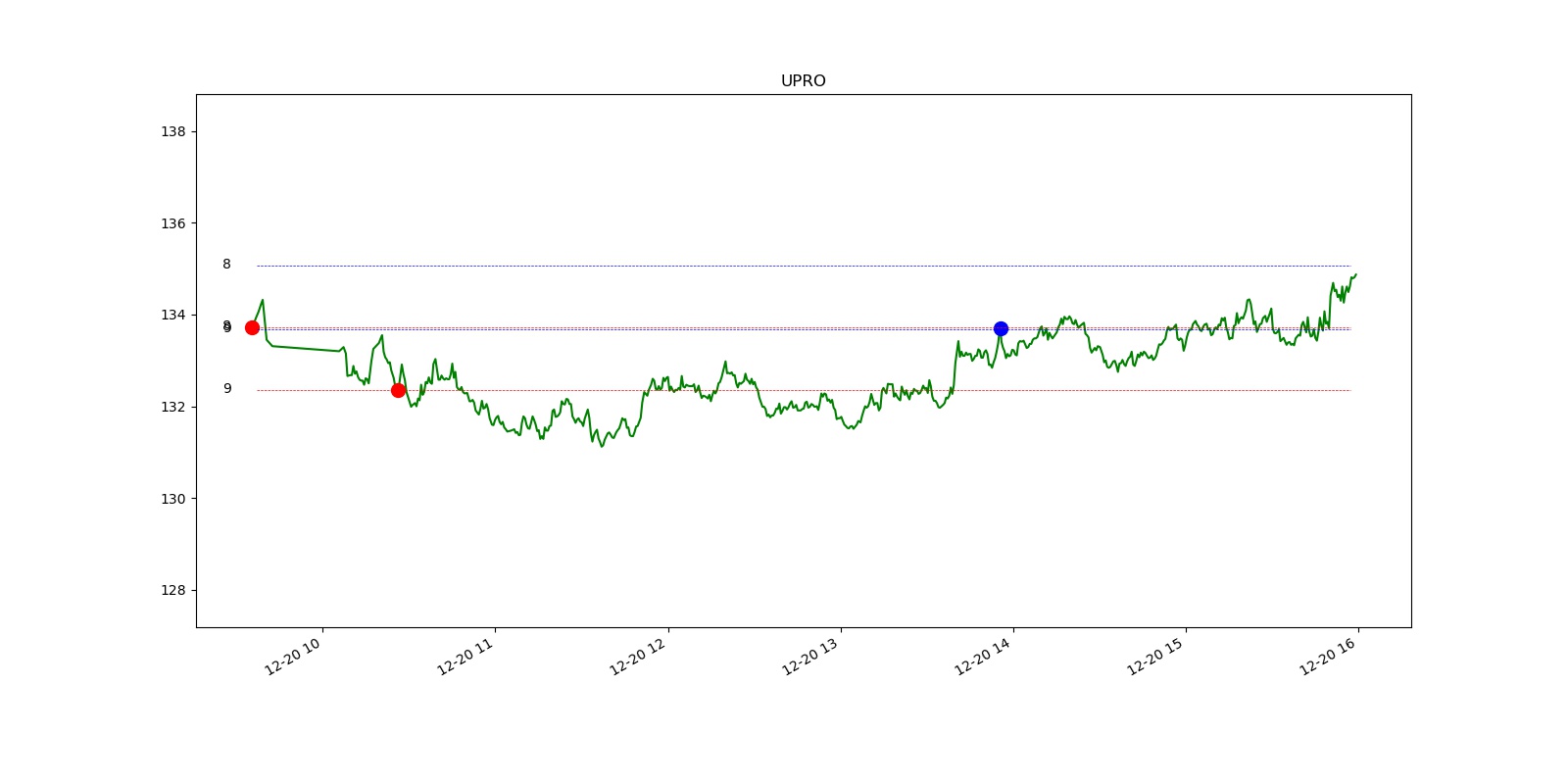Click the x-axis label 12-20 13
This screenshot has height=784, width=1568.
(810, 656)
